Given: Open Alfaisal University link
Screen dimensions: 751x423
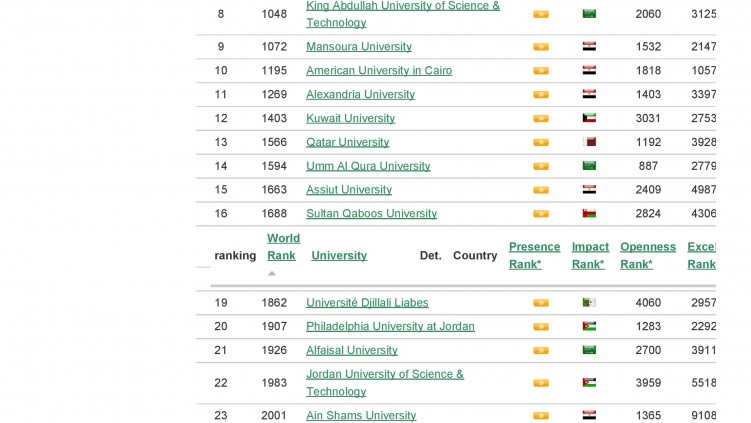Looking at the screenshot, I should point(352,350).
